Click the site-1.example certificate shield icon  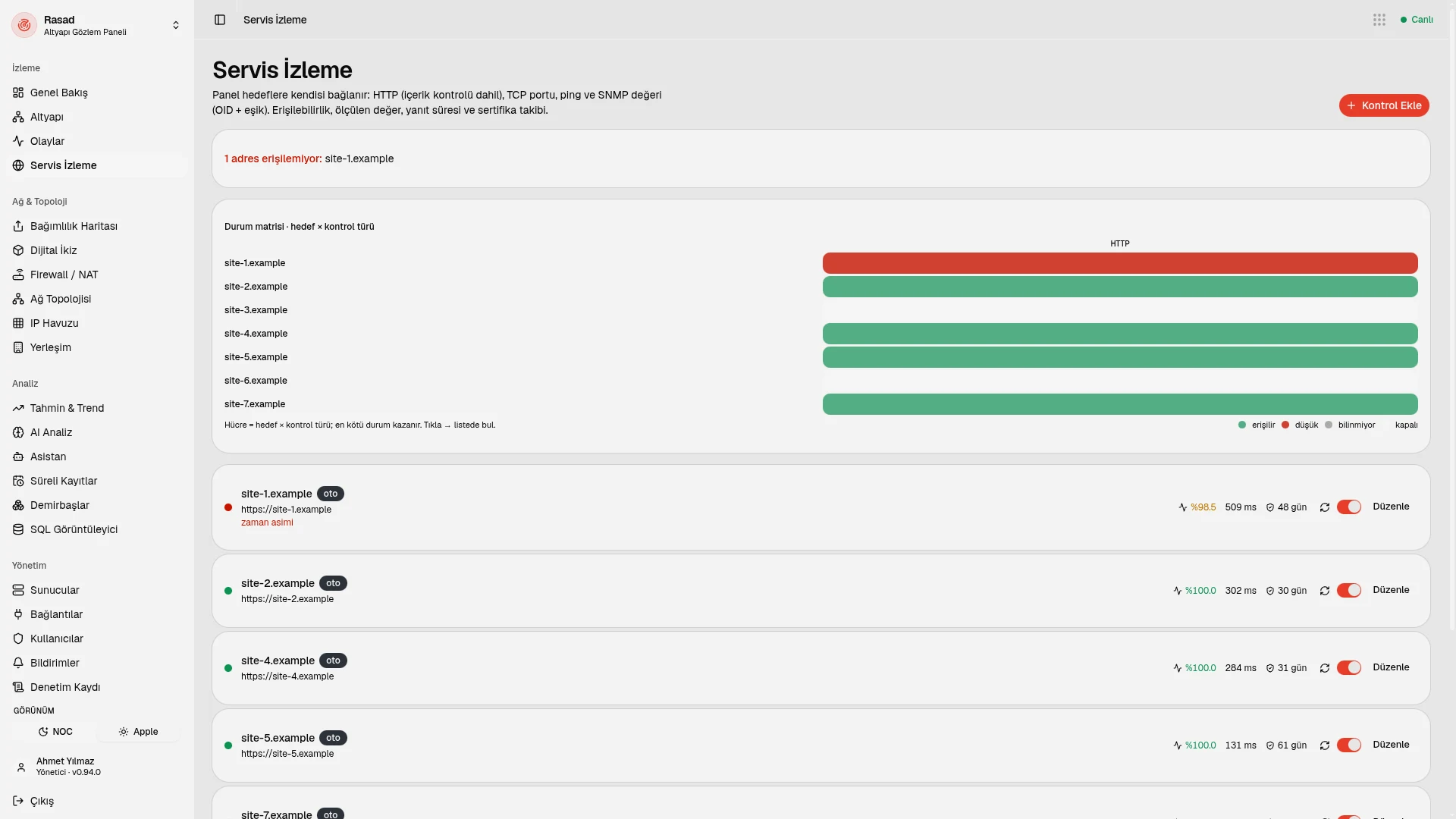point(1270,507)
